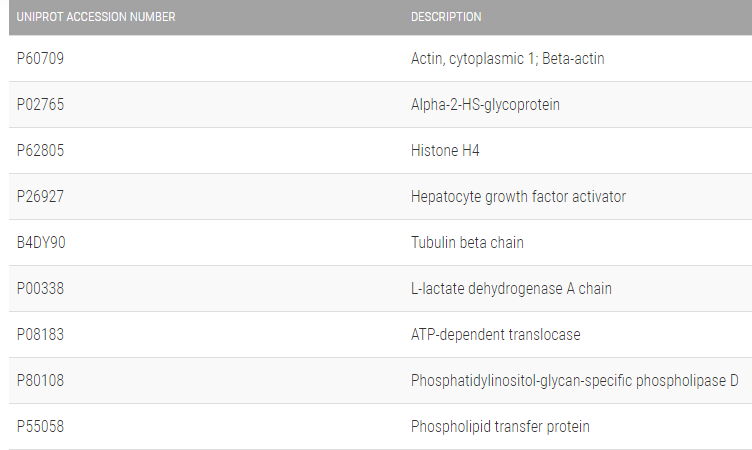Image resolution: width=752 pixels, height=450 pixels.
Task: Click the Histone H4 description
Action: click(x=446, y=151)
